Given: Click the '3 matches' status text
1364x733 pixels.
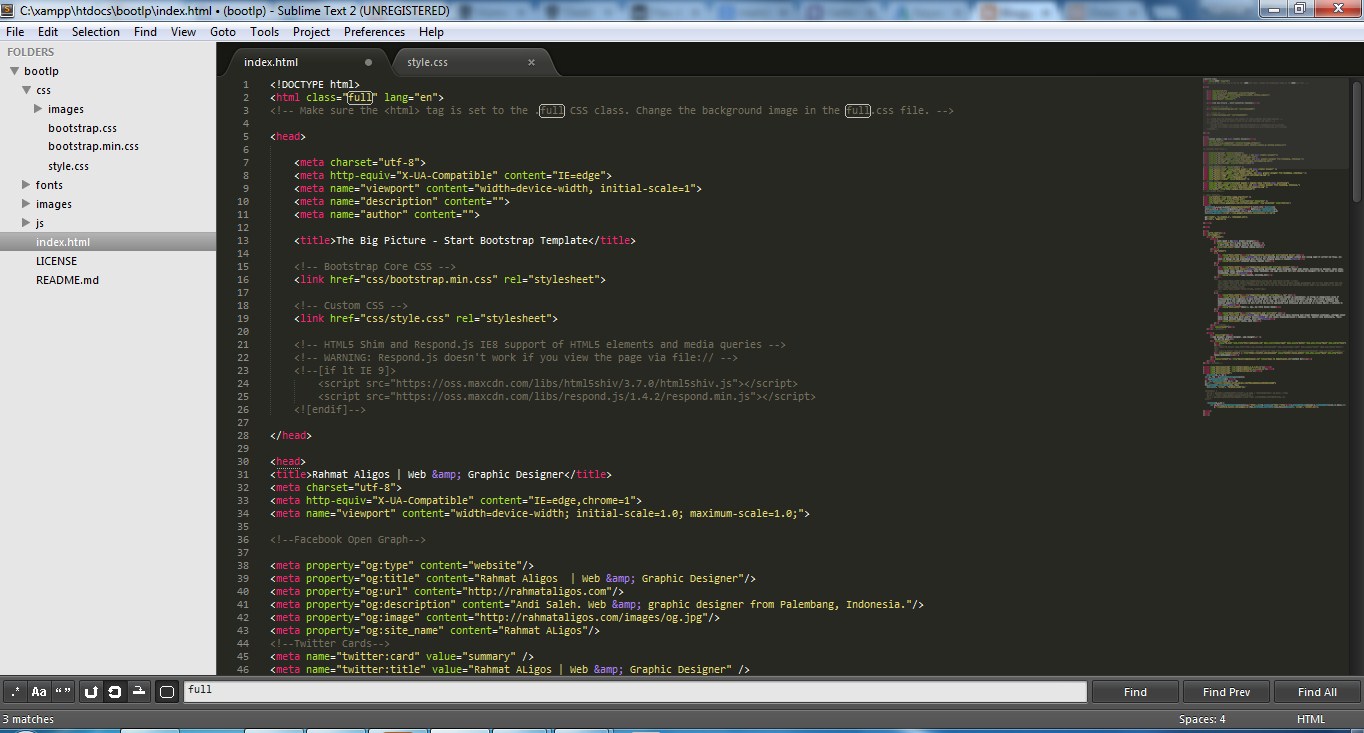Looking at the screenshot, I should (x=28, y=719).
